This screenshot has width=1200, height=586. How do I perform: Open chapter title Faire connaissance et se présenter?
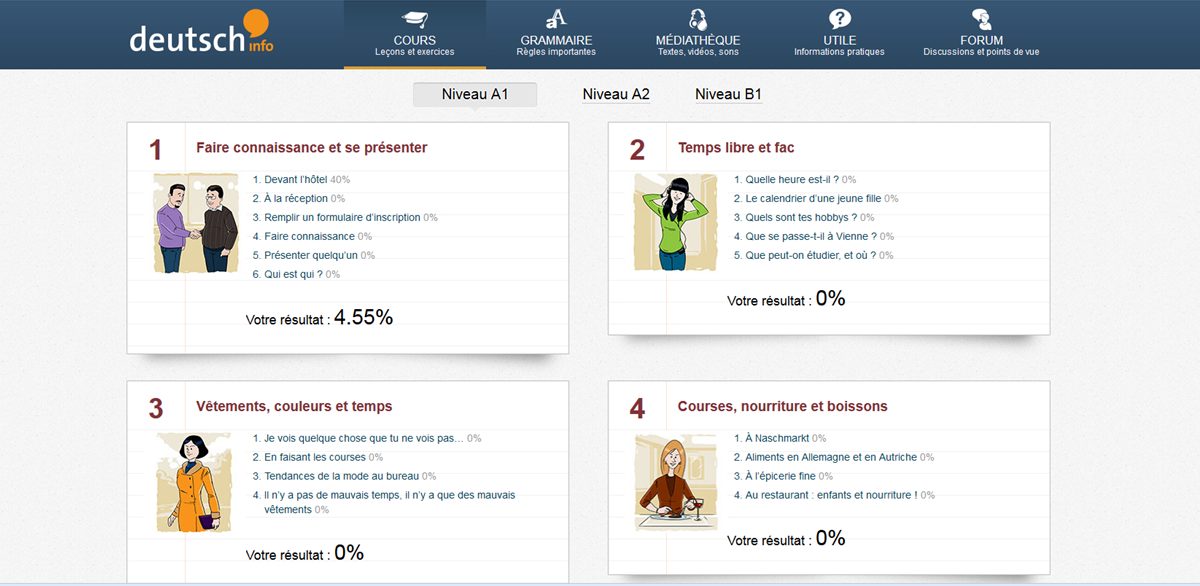[312, 148]
